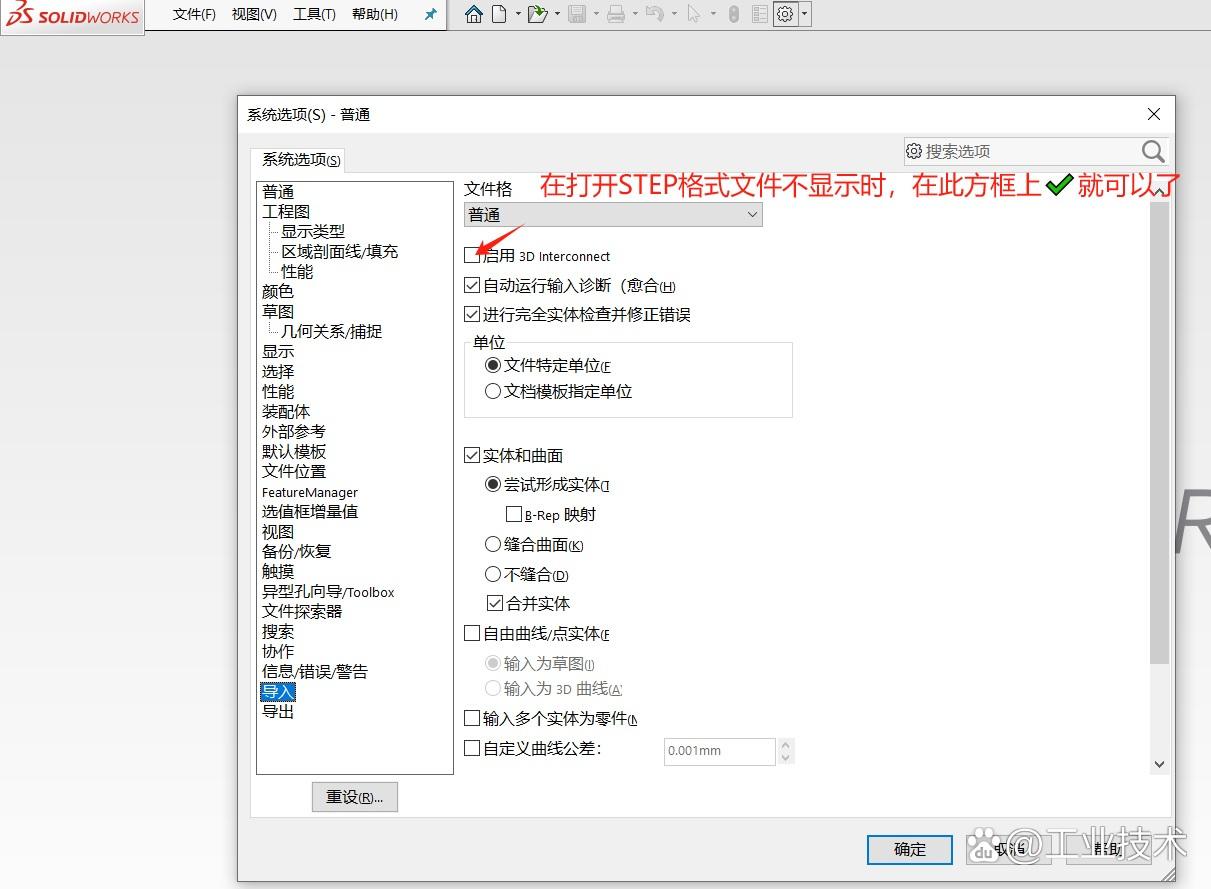Confirm with the 确定 button
This screenshot has width=1211, height=889.
click(909, 849)
